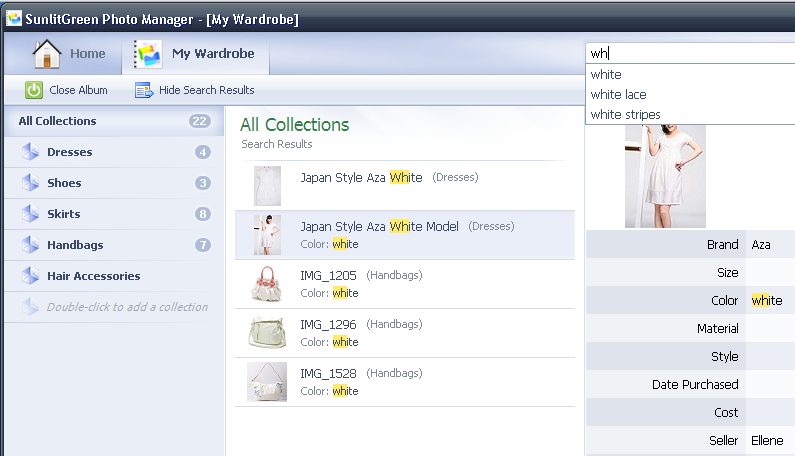Select Japan Style Aza White Model result
This screenshot has width=795, height=456.
pyautogui.click(x=405, y=235)
